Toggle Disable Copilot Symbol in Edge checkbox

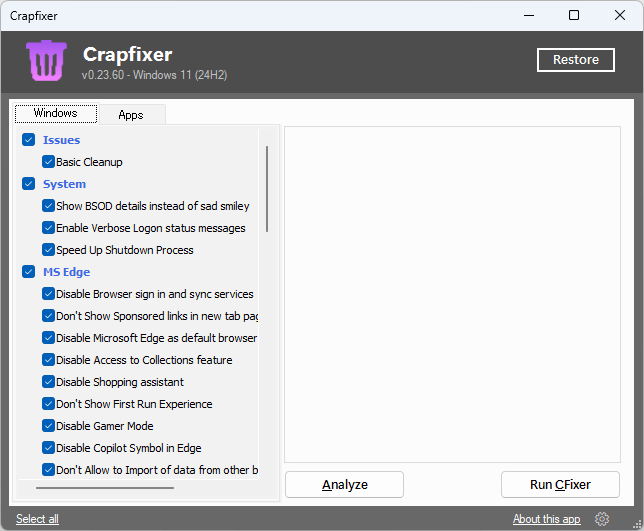[48, 448]
